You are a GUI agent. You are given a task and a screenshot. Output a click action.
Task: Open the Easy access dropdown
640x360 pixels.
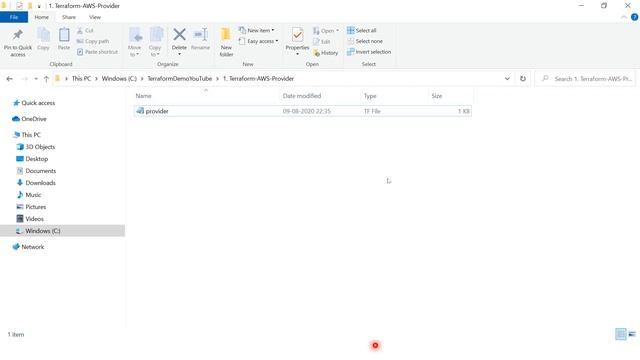258,41
